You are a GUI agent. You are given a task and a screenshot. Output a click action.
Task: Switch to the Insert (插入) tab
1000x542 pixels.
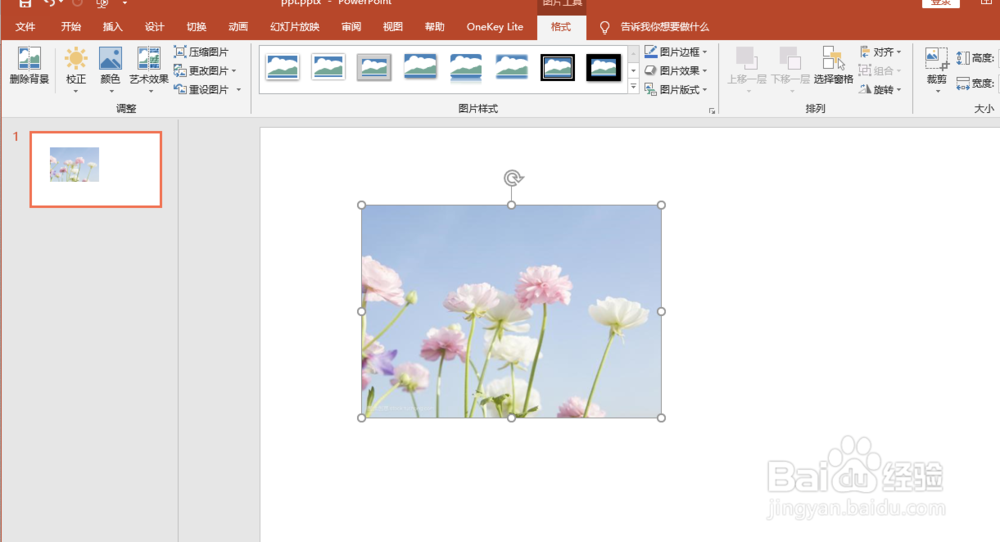(112, 27)
